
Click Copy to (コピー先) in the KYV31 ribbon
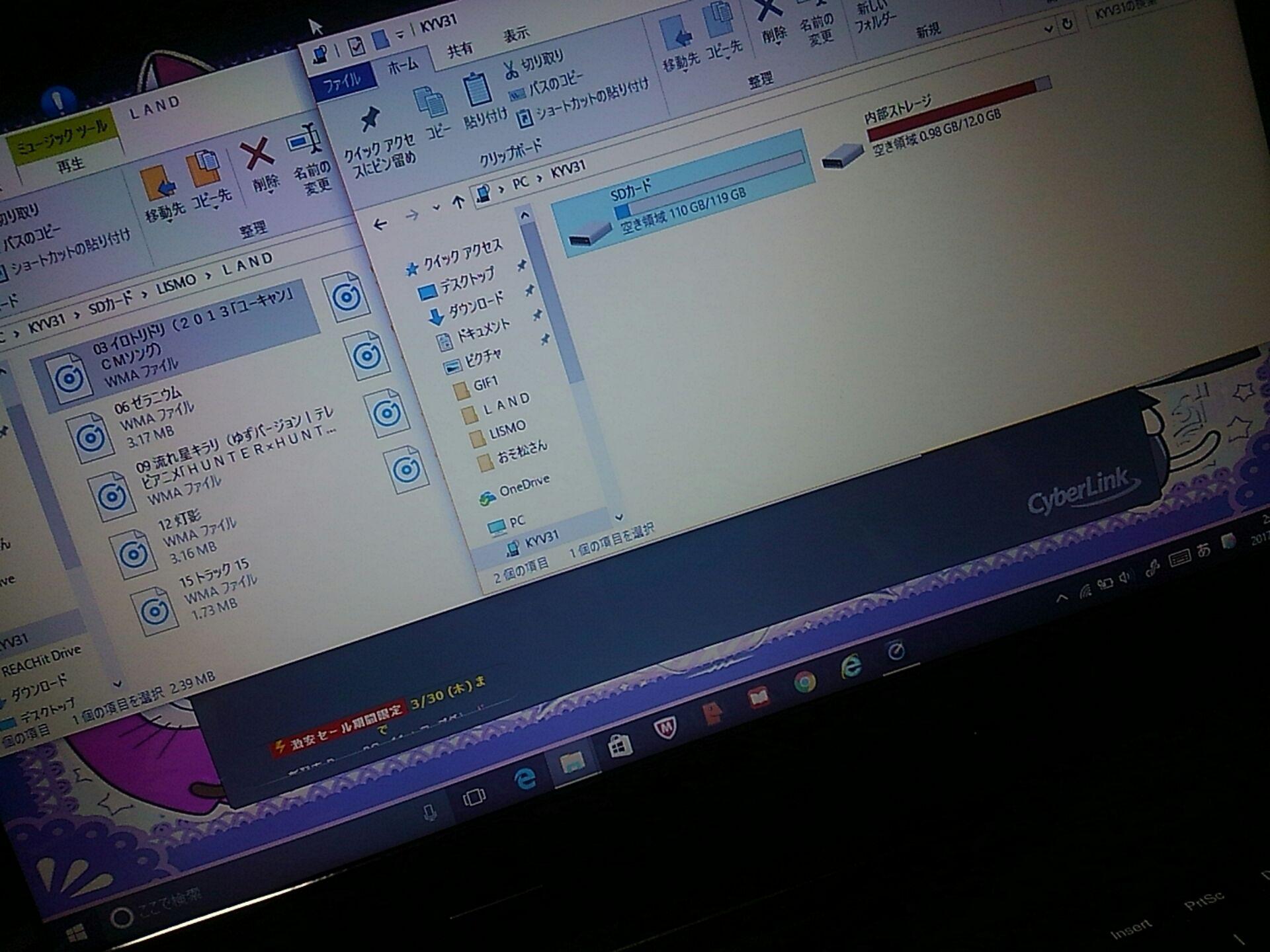[722, 32]
